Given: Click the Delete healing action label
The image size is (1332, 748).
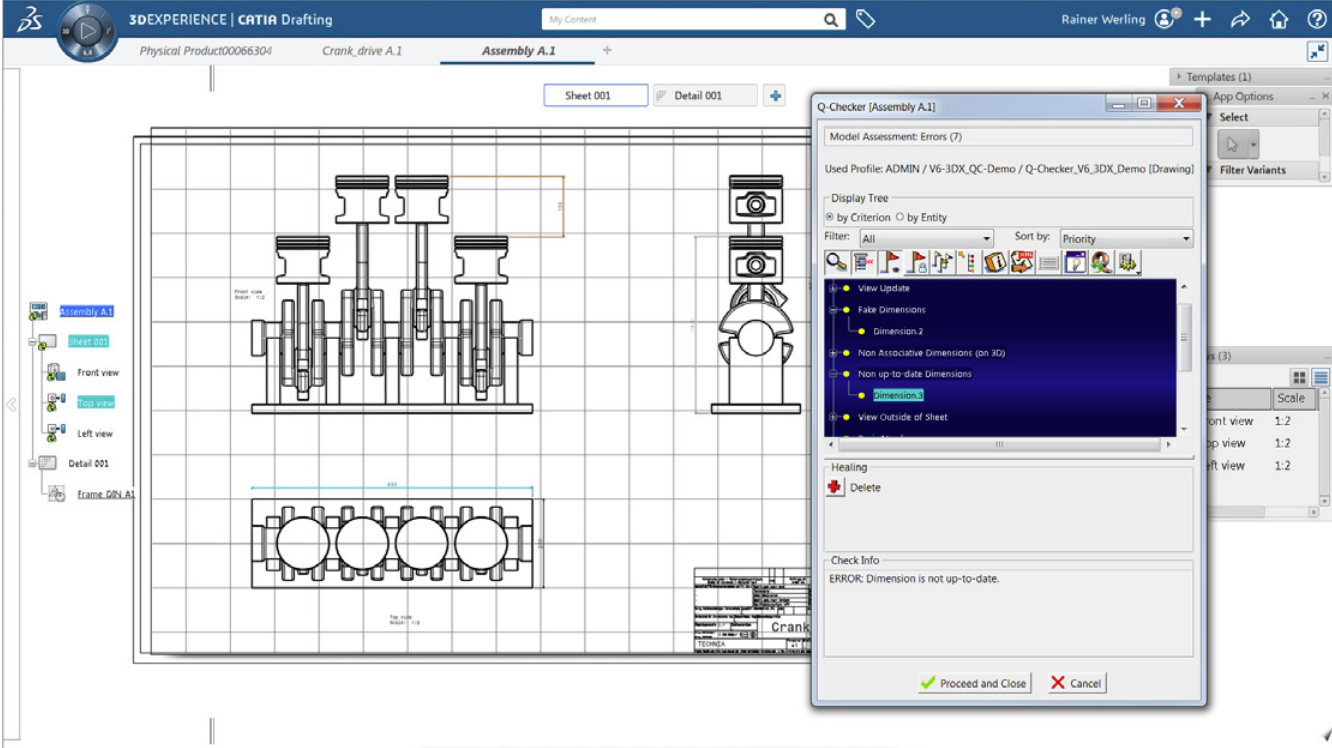Looking at the screenshot, I should pyautogui.click(x=865, y=488).
